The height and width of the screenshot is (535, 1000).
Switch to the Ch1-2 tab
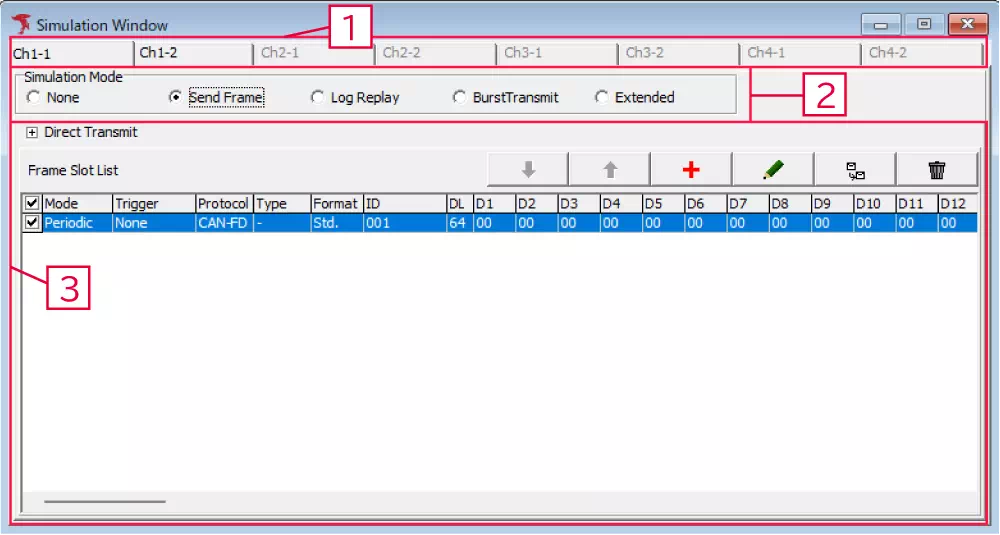tap(193, 53)
